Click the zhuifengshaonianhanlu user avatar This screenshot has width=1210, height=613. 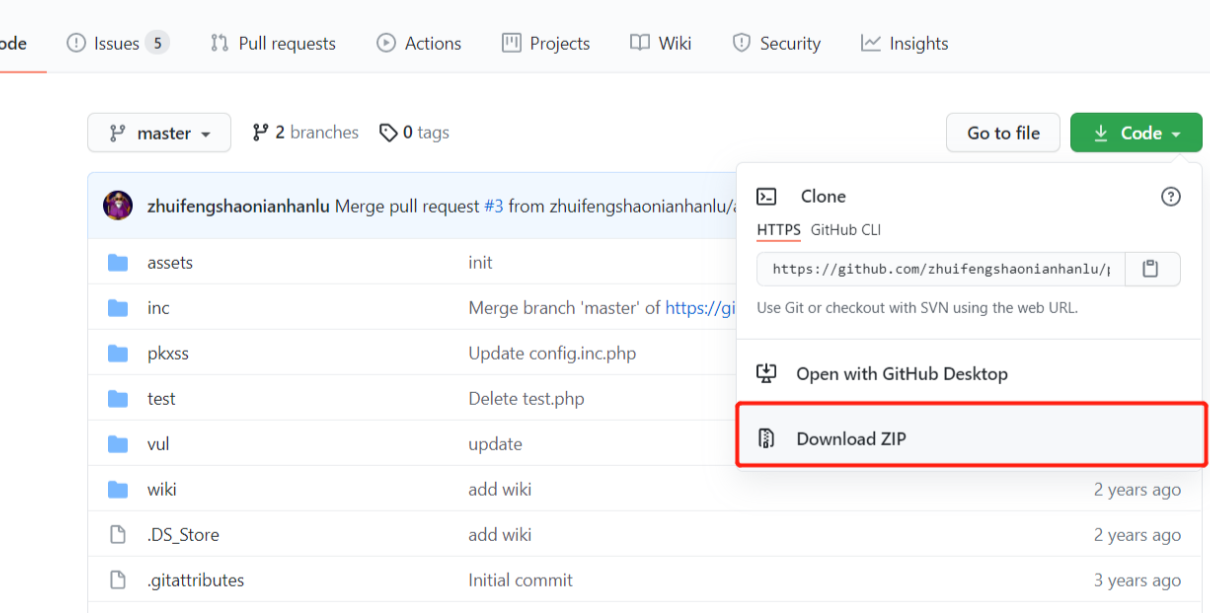point(118,206)
